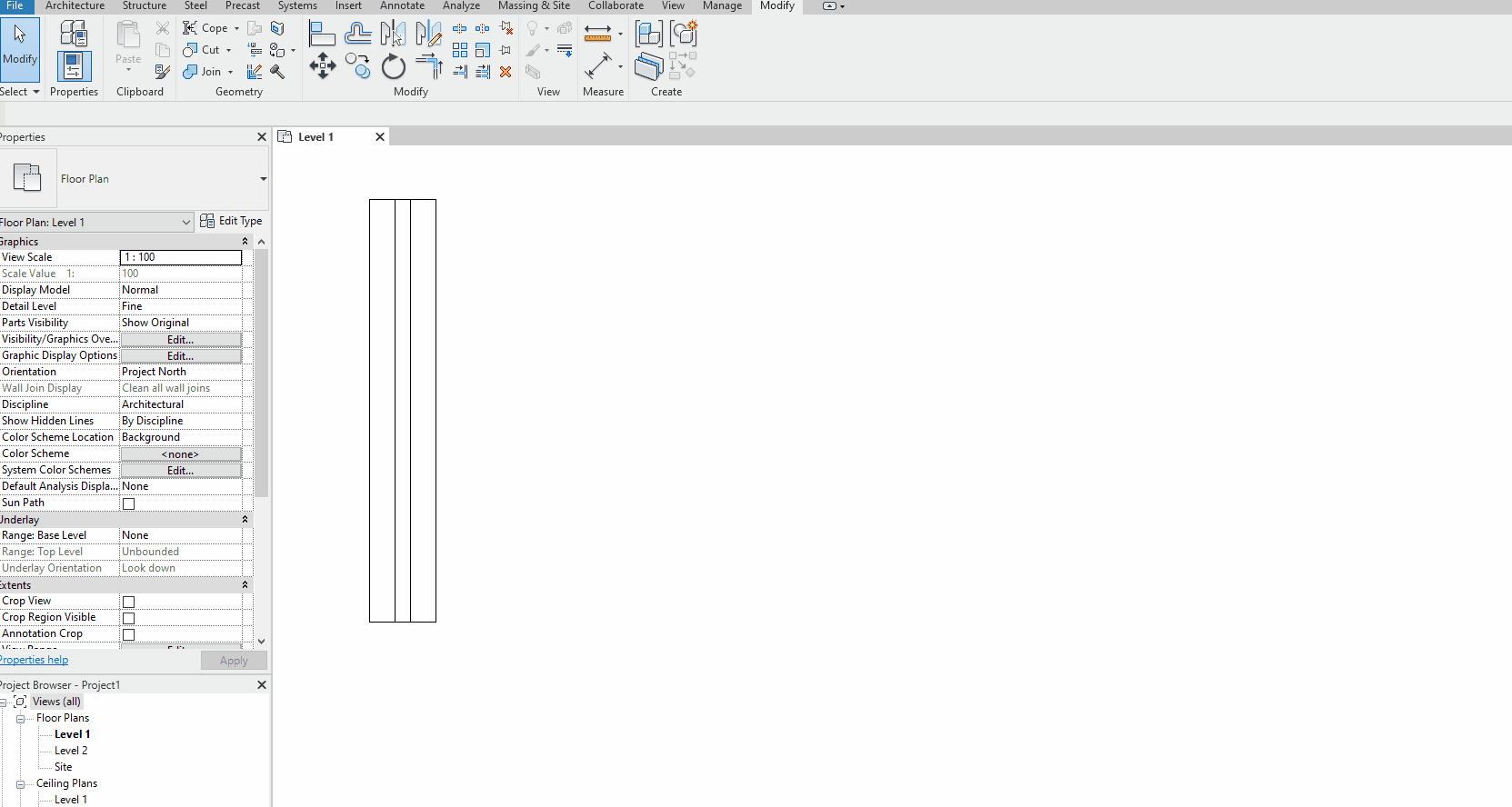Open the Structure ribbon tab
Image resolution: width=1512 pixels, height=807 pixels.
pyautogui.click(x=145, y=6)
